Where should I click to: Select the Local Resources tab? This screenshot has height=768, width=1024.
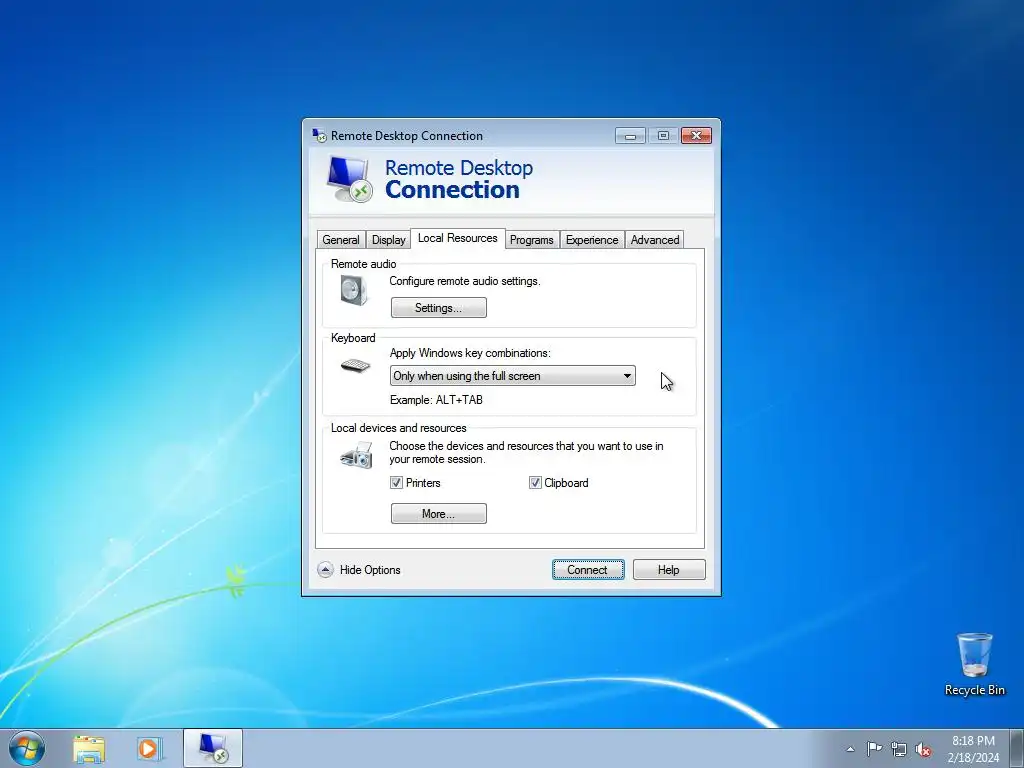[x=457, y=238]
